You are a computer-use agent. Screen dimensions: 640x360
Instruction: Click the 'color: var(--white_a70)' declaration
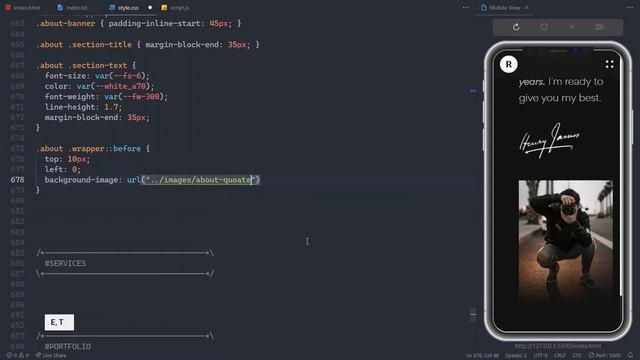click(100, 86)
